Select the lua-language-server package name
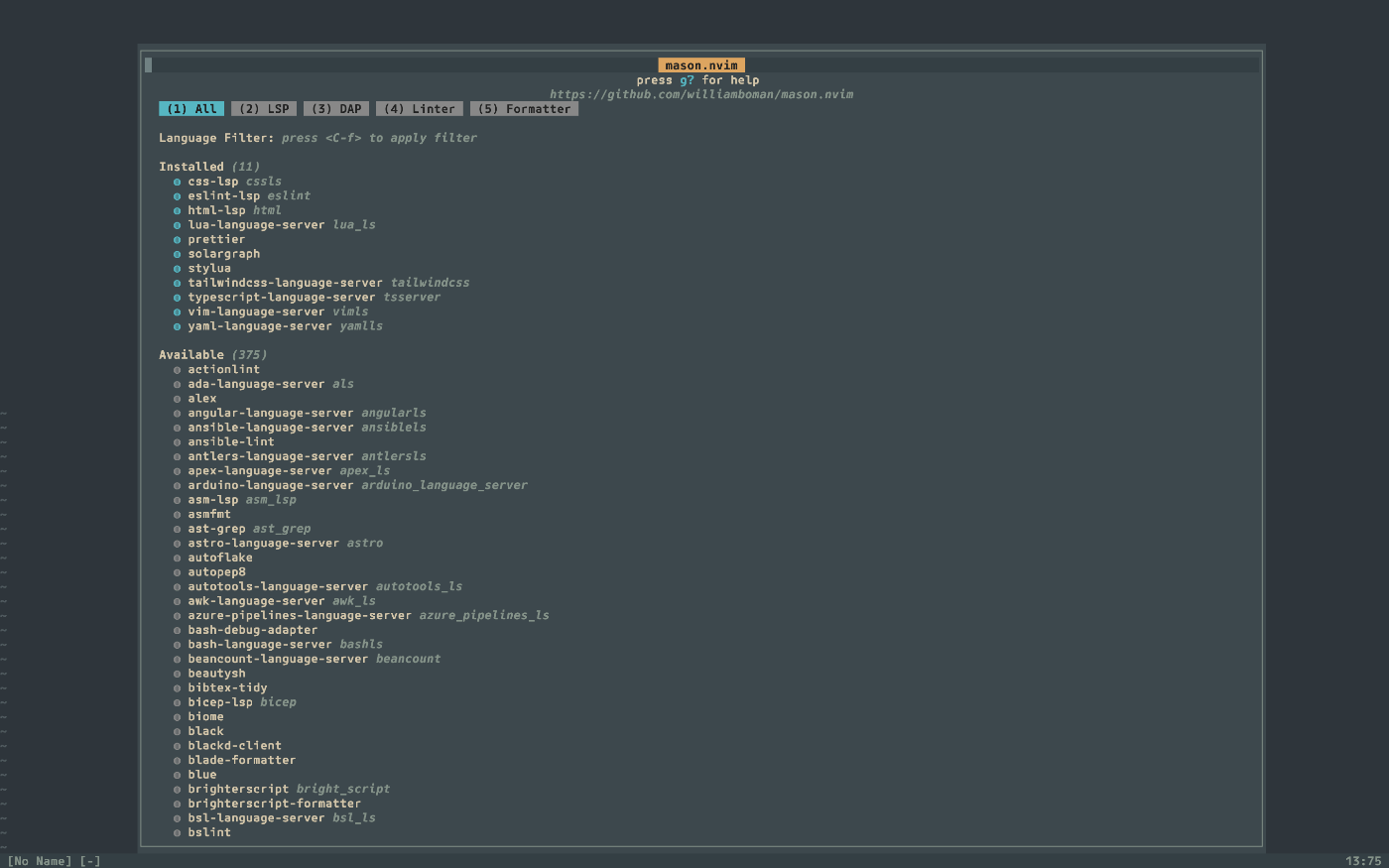This screenshot has width=1389, height=868. coord(256,224)
